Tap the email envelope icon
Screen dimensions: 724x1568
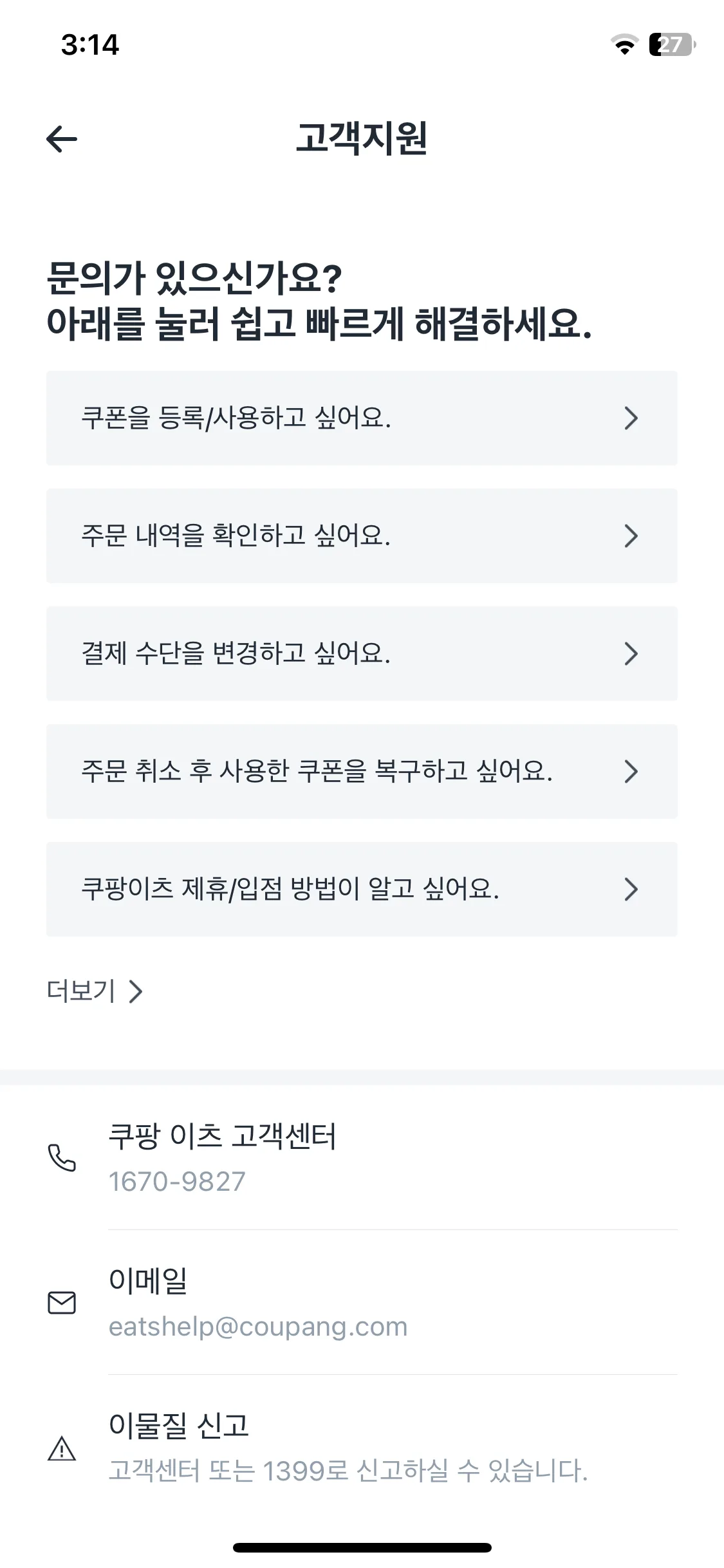click(x=62, y=1303)
